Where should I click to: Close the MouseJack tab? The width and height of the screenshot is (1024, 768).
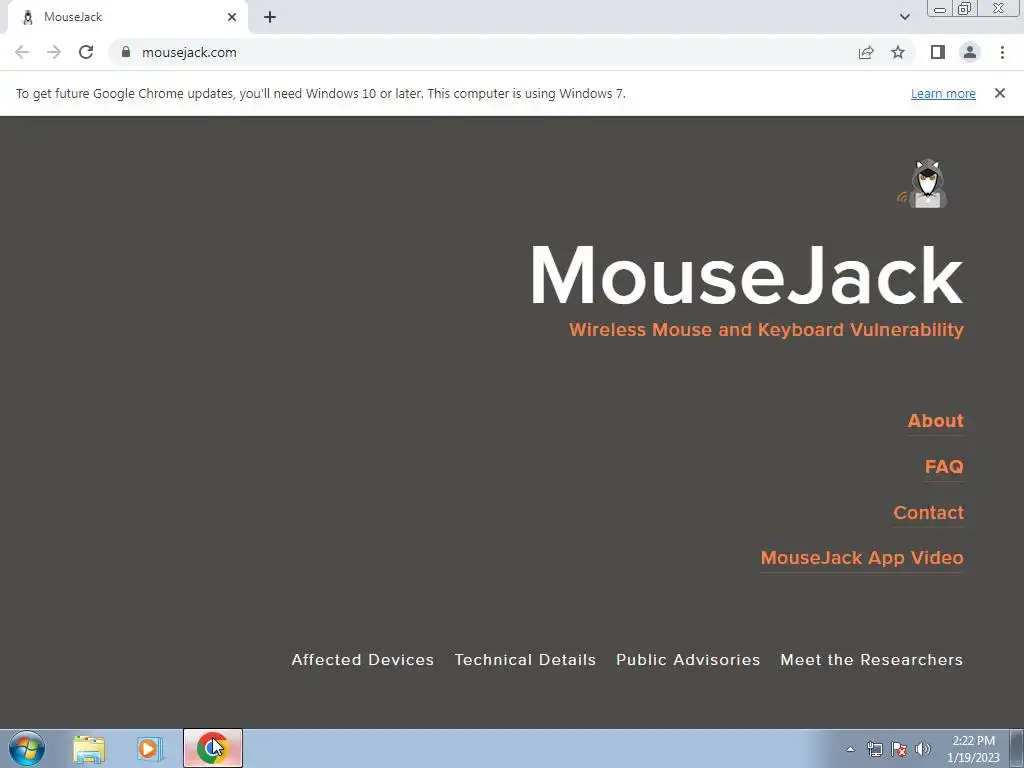[x=232, y=17]
